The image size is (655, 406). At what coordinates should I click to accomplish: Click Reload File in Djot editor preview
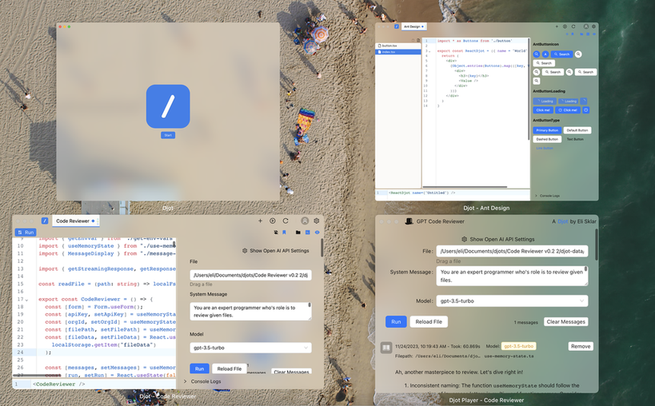click(229, 369)
